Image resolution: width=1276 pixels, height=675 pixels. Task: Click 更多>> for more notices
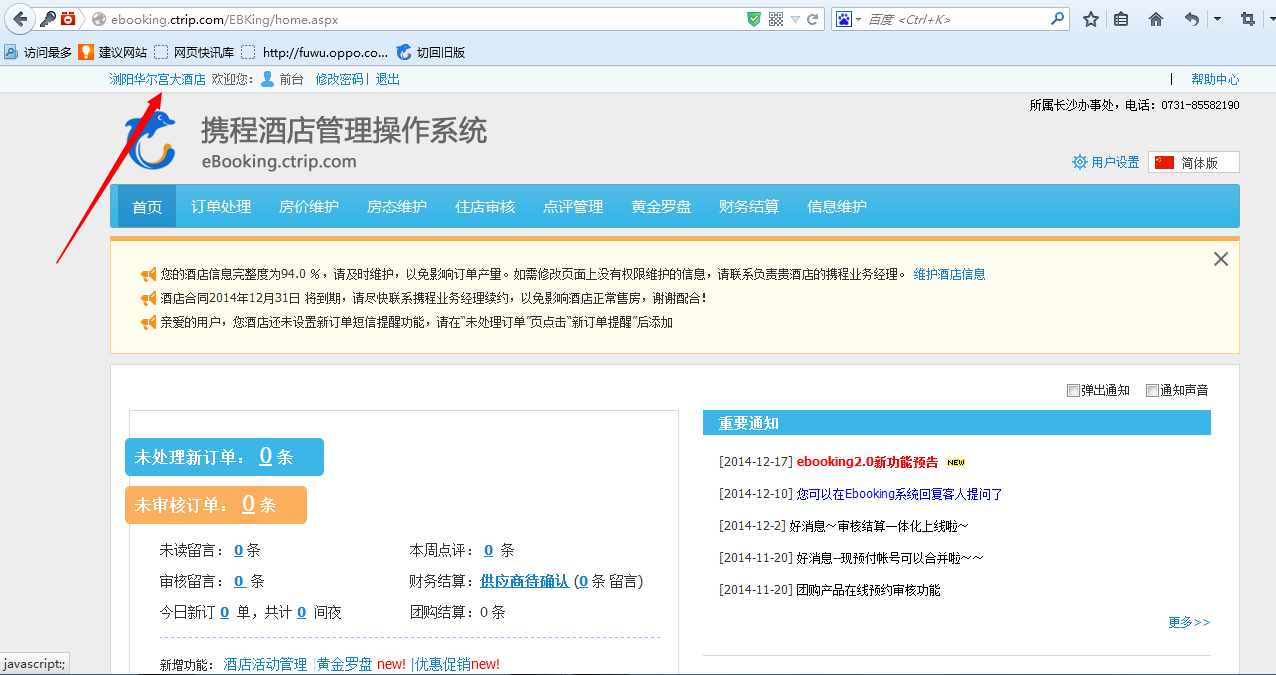point(1189,622)
